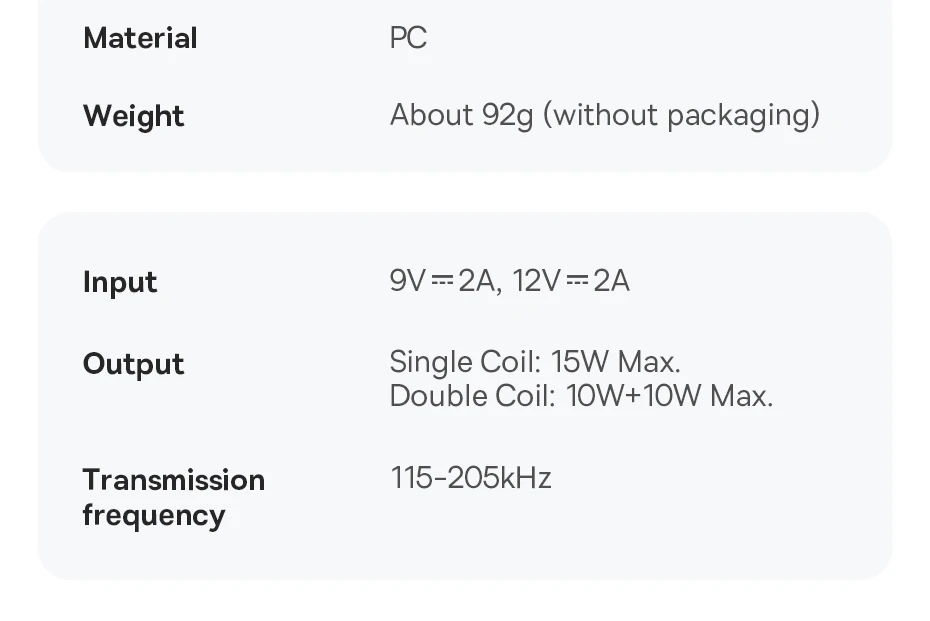Click the Output label
Image resolution: width=930 pixels, height=621 pixels.
coord(133,364)
